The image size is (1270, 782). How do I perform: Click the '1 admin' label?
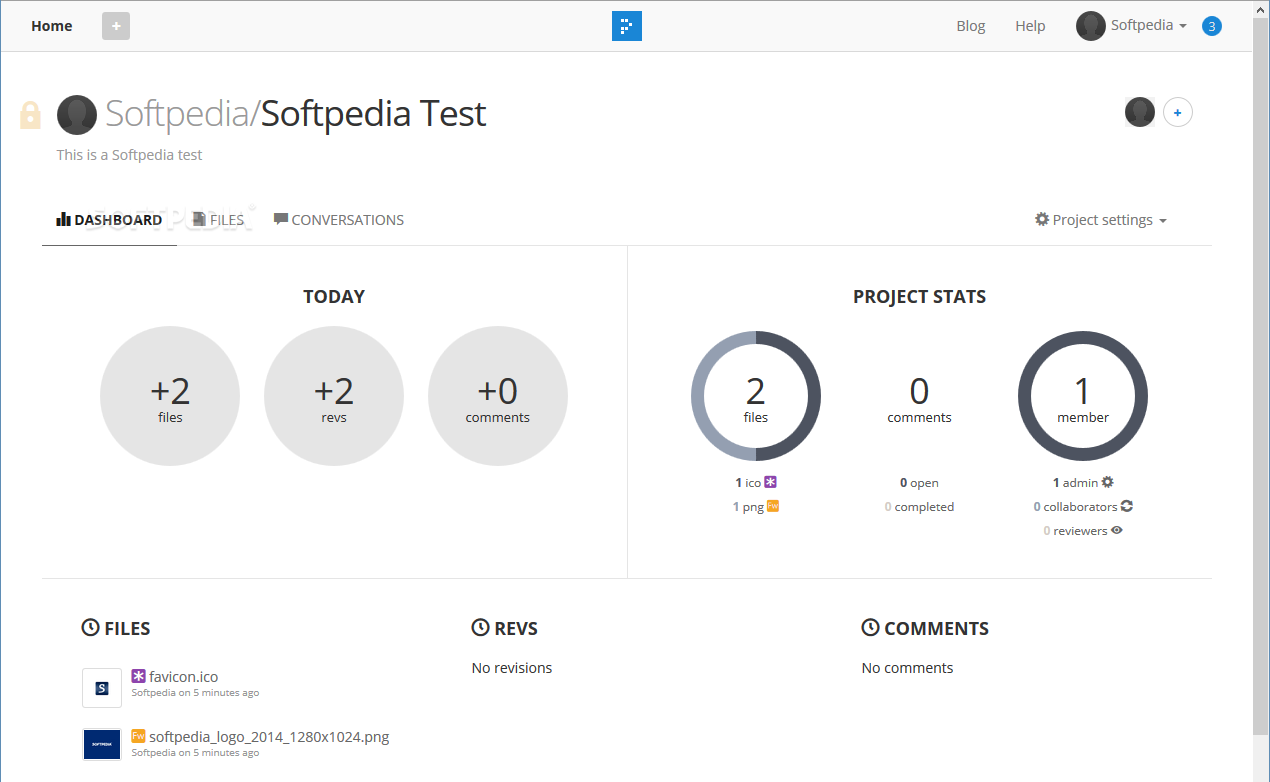[x=1075, y=483]
